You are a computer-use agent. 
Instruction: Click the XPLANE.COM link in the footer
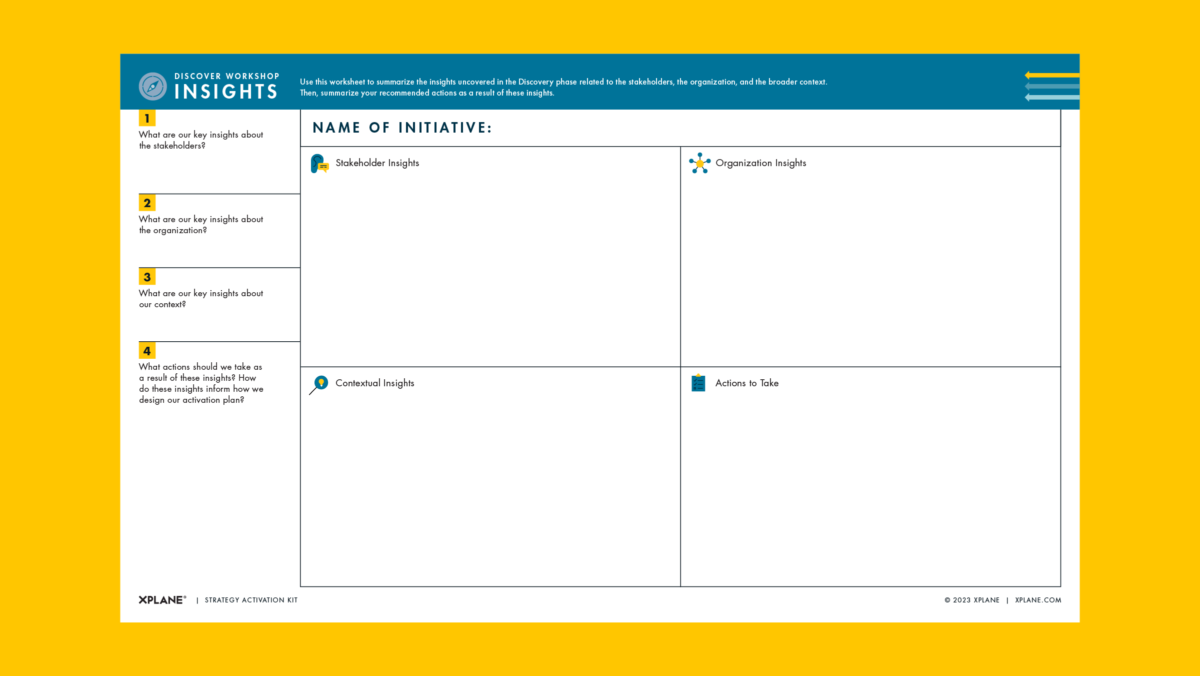point(1038,600)
